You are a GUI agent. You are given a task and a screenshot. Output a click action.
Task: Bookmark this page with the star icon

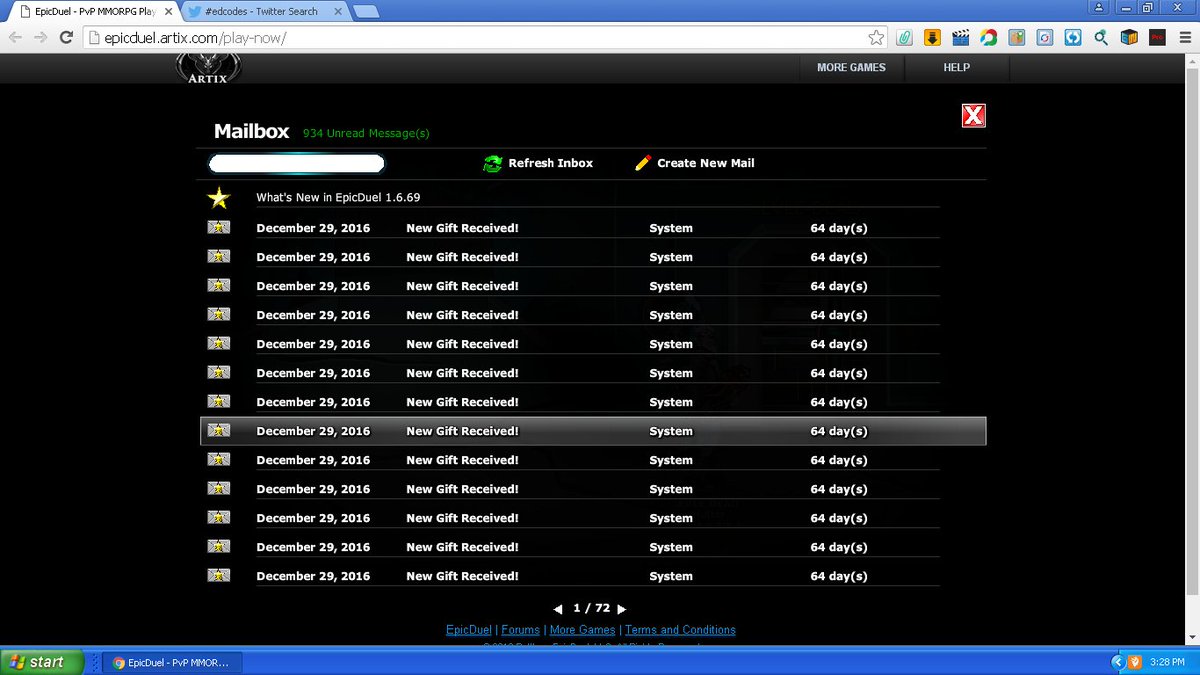pos(876,38)
